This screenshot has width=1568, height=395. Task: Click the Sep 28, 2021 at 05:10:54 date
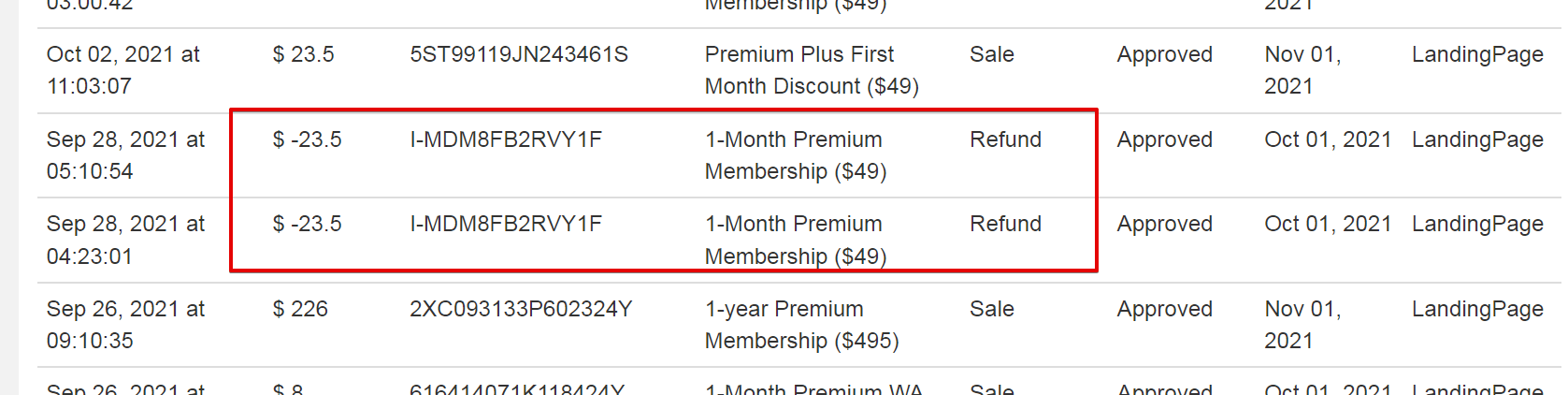(125, 155)
